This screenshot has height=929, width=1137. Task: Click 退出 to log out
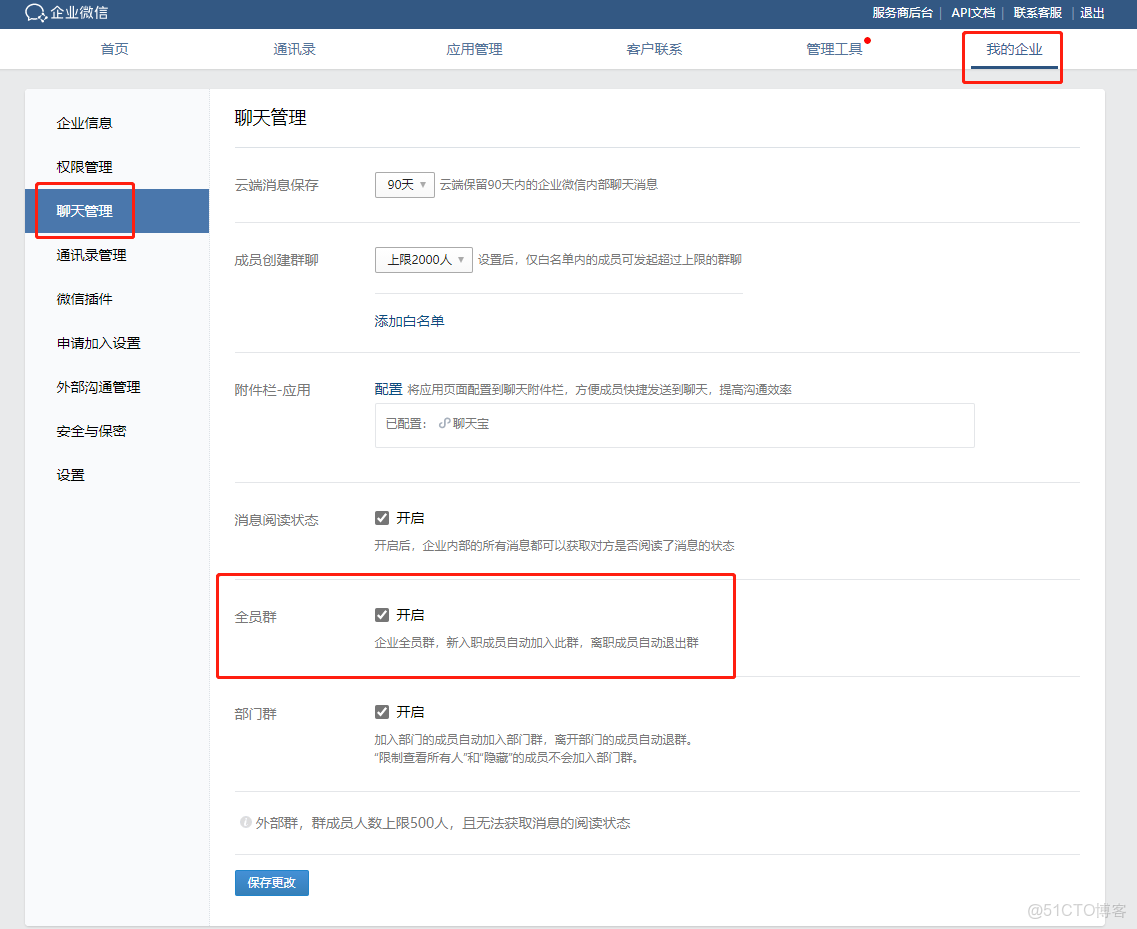coord(1091,13)
